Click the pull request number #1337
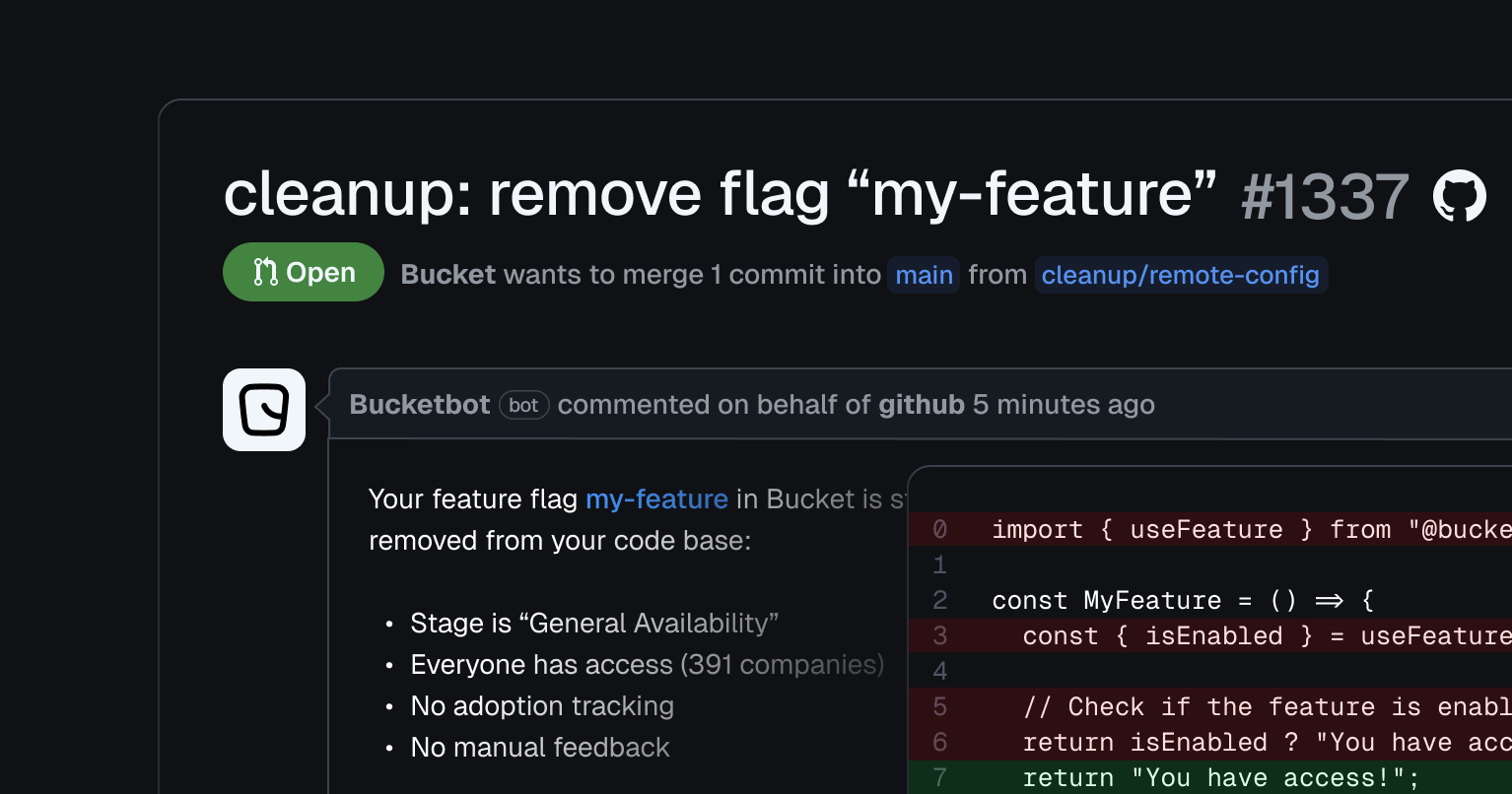This screenshot has width=1512, height=794. point(1325,196)
